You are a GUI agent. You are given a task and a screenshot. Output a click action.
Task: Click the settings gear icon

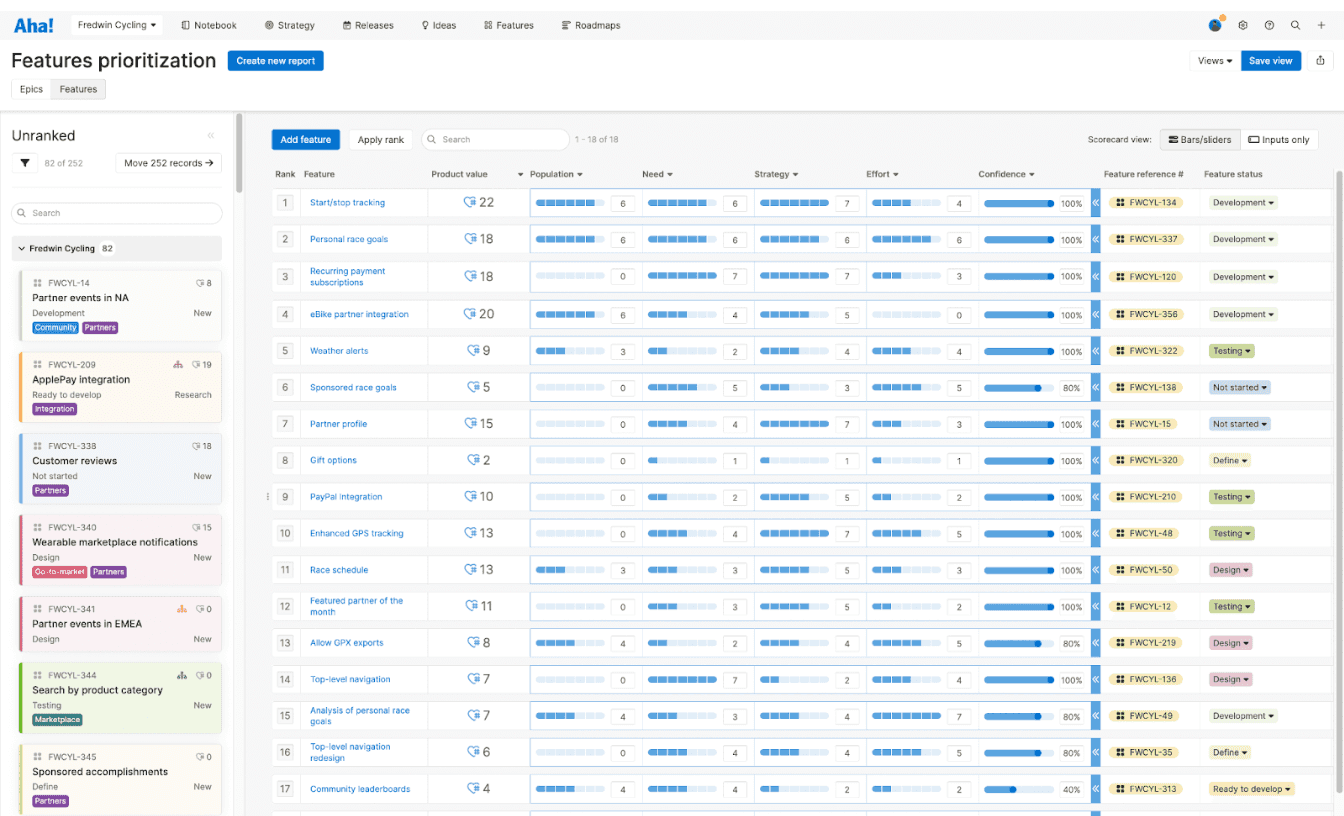pyautogui.click(x=1243, y=25)
